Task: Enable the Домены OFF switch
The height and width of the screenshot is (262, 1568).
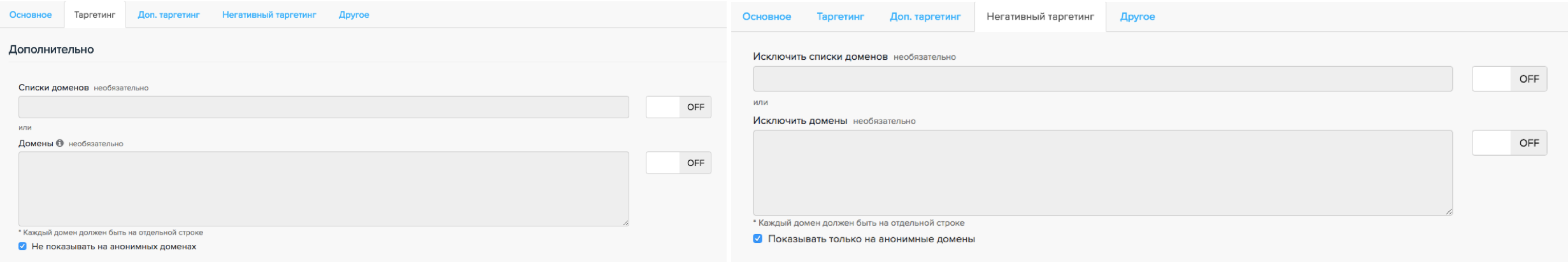Action: pyautogui.click(x=678, y=163)
